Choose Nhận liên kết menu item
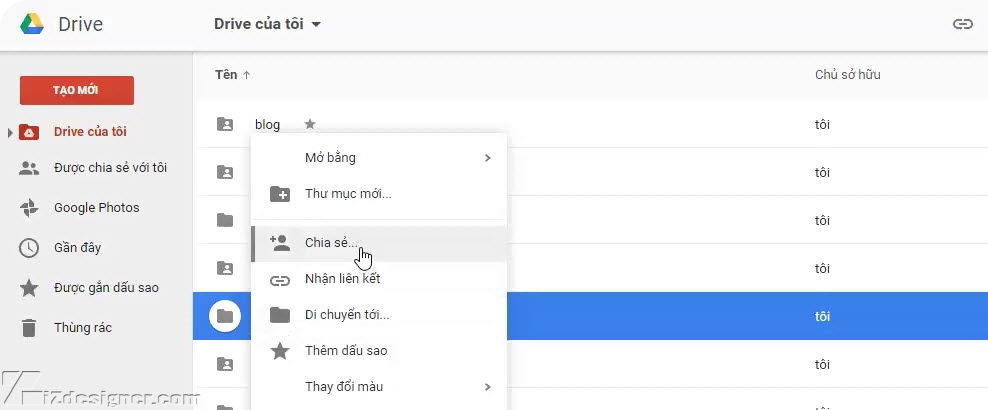 point(342,279)
